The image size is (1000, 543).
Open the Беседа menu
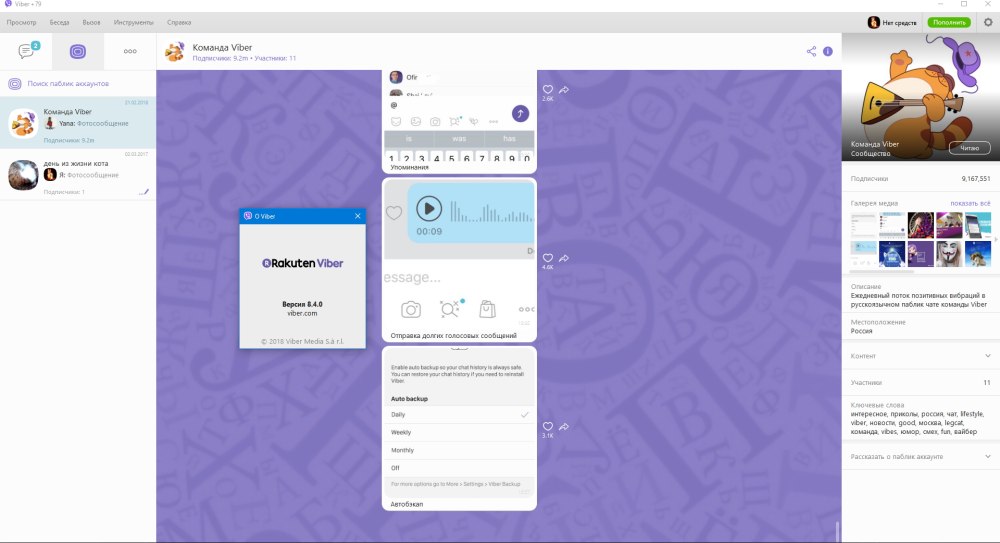click(x=59, y=22)
